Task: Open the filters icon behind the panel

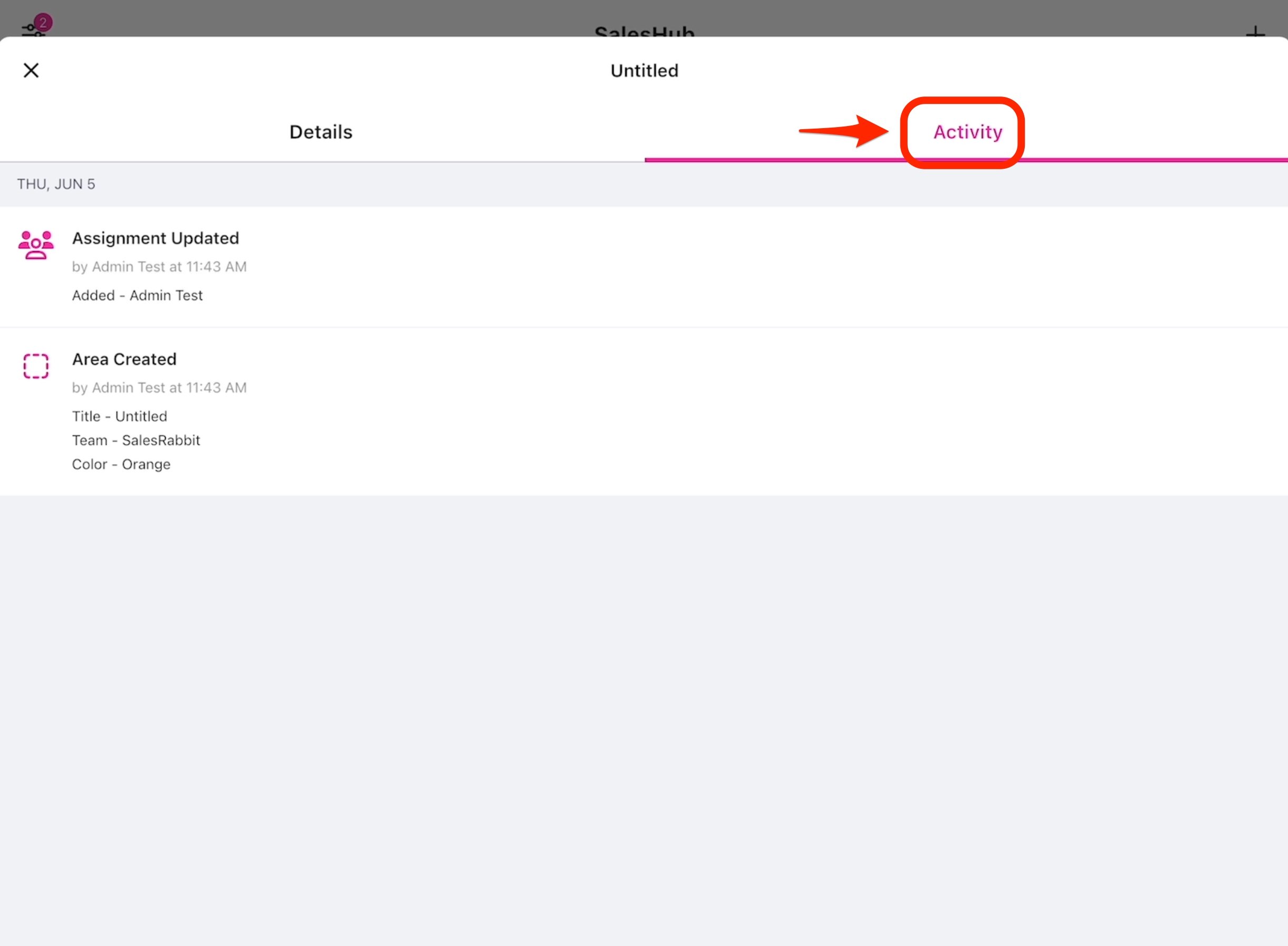Action: pyautogui.click(x=32, y=28)
